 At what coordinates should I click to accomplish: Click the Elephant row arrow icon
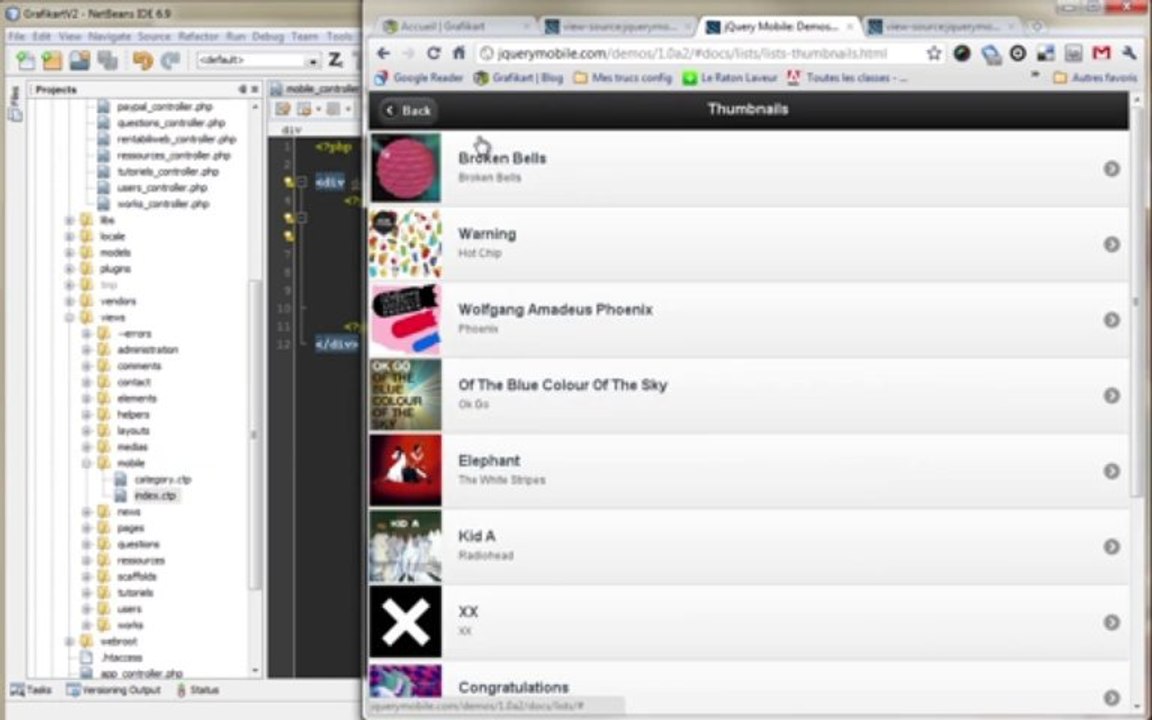click(1112, 471)
